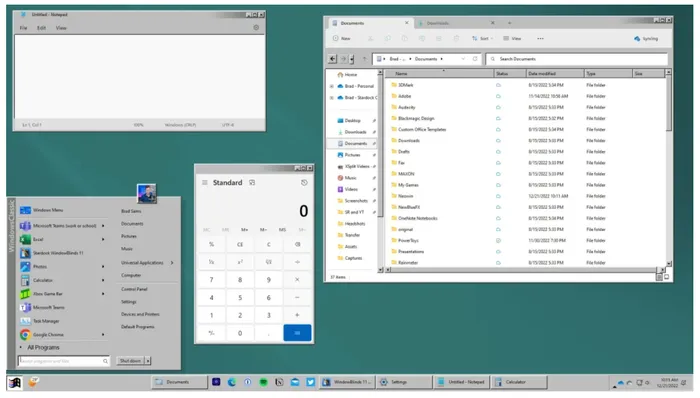
Task: Open Notepad settings gear icon
Action: 256,28
